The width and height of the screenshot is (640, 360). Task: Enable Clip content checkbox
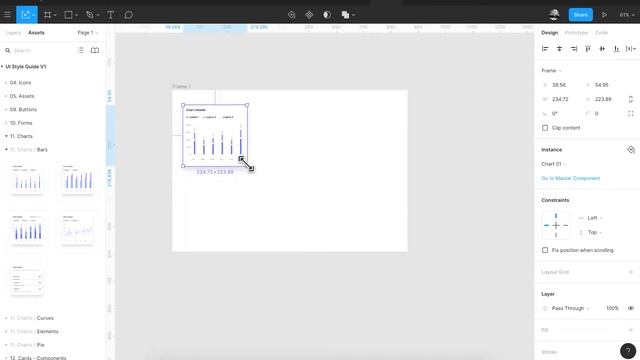[545, 128]
